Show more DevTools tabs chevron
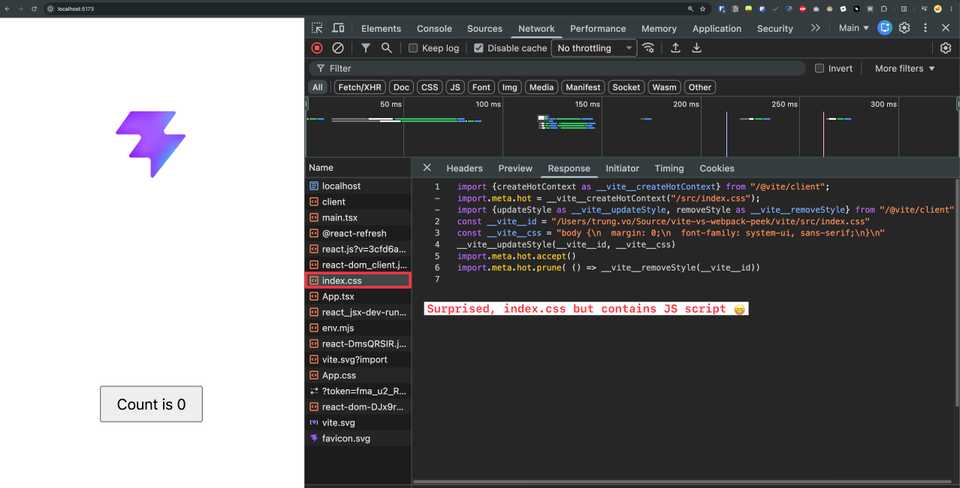 816,28
